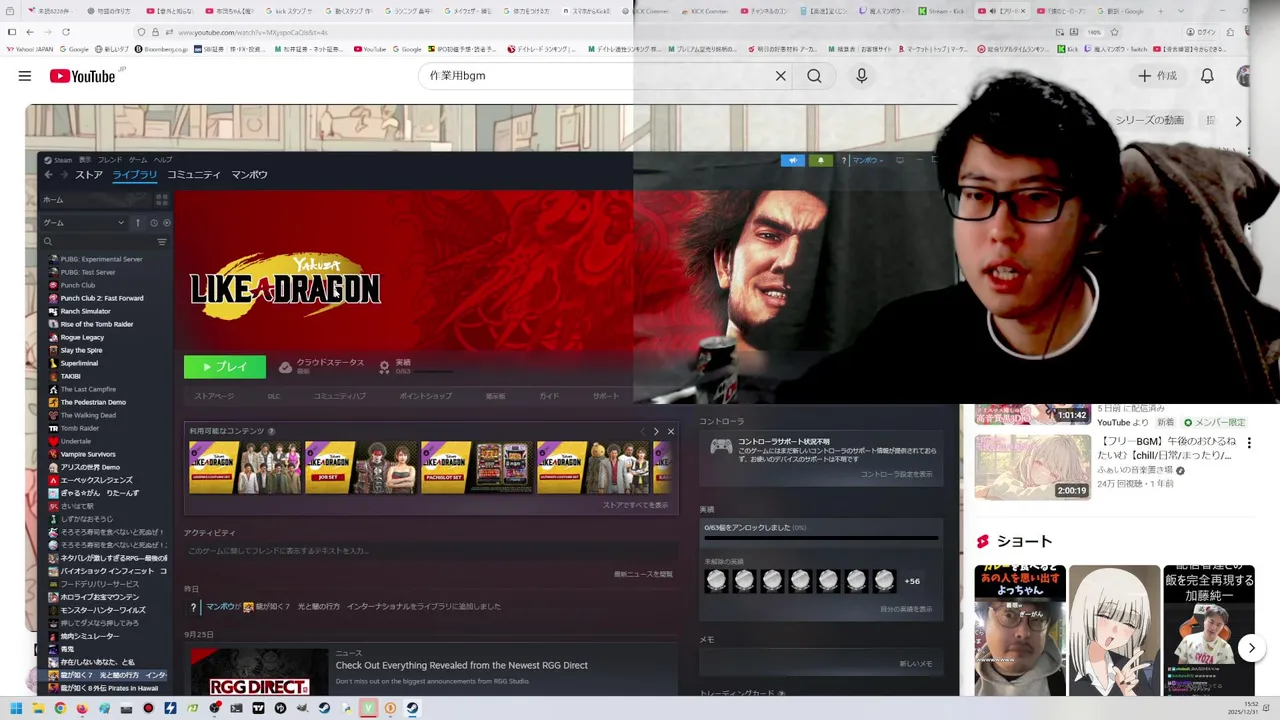The height and width of the screenshot is (720, 1280).
Task: Open the YouTube hamburger guide menu
Action: click(25, 76)
